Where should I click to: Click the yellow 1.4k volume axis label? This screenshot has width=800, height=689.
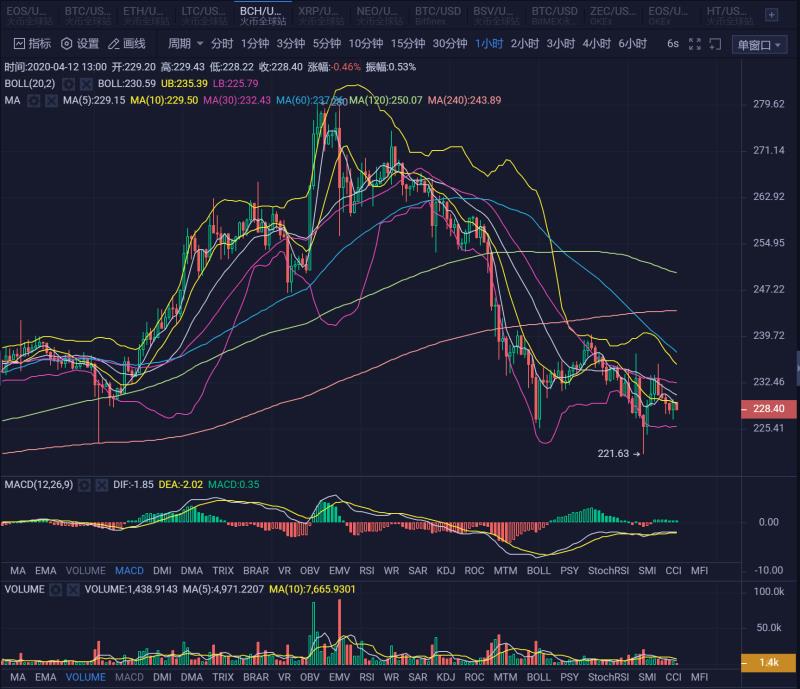(768, 663)
